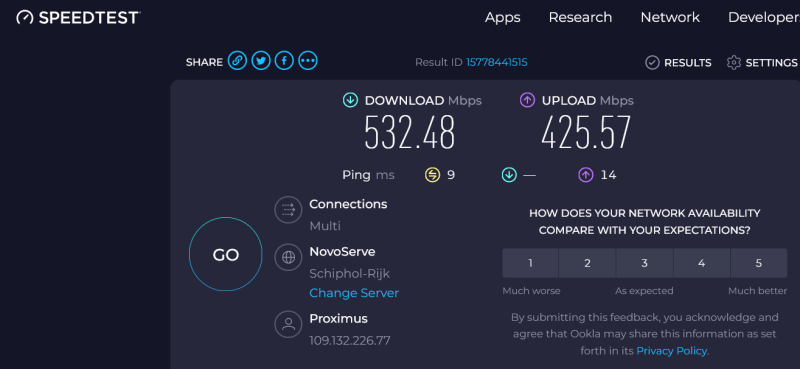Copy the result link share icon
Viewport: 800px width, 369px height.
pos(237,61)
